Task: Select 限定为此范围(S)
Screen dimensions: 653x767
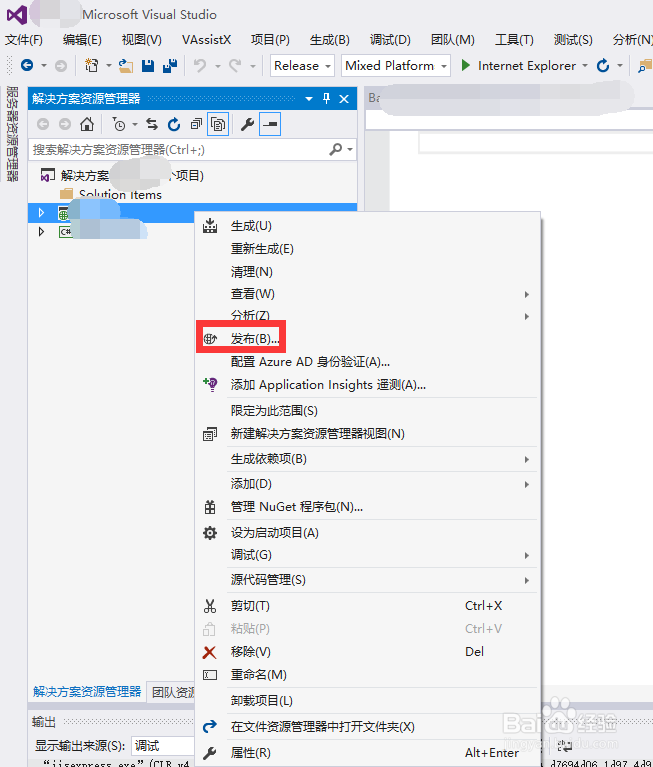Action: coord(368,410)
